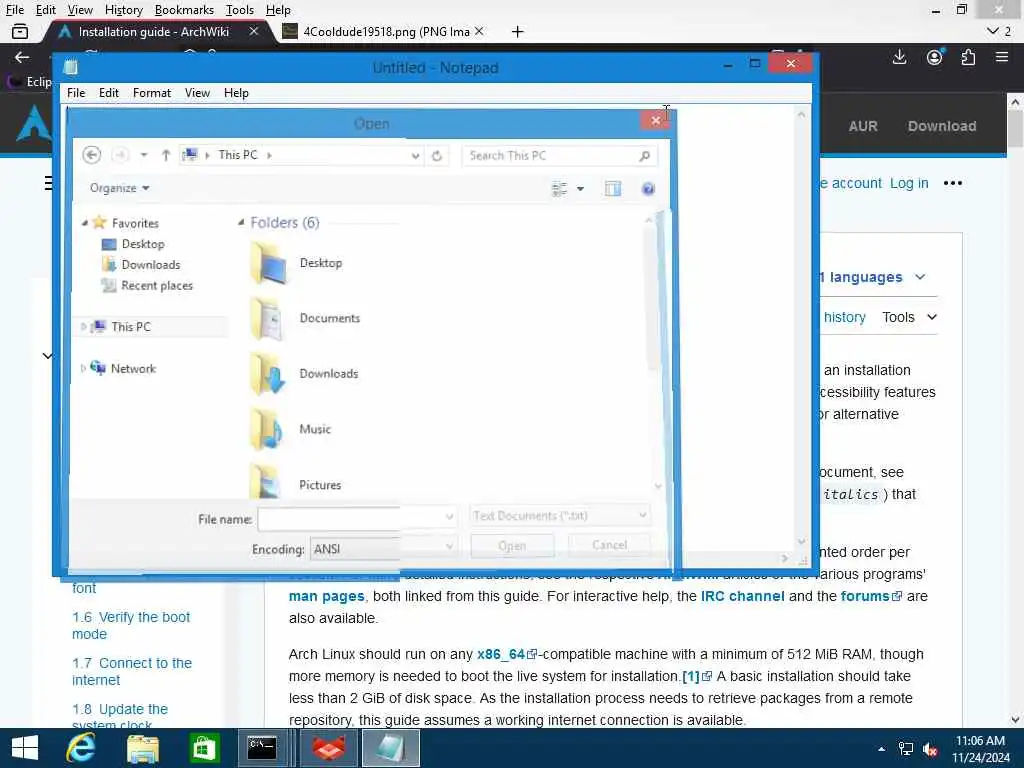This screenshot has height=768, width=1024.
Task: Open the Windows Store taskbar icon
Action: 204,748
